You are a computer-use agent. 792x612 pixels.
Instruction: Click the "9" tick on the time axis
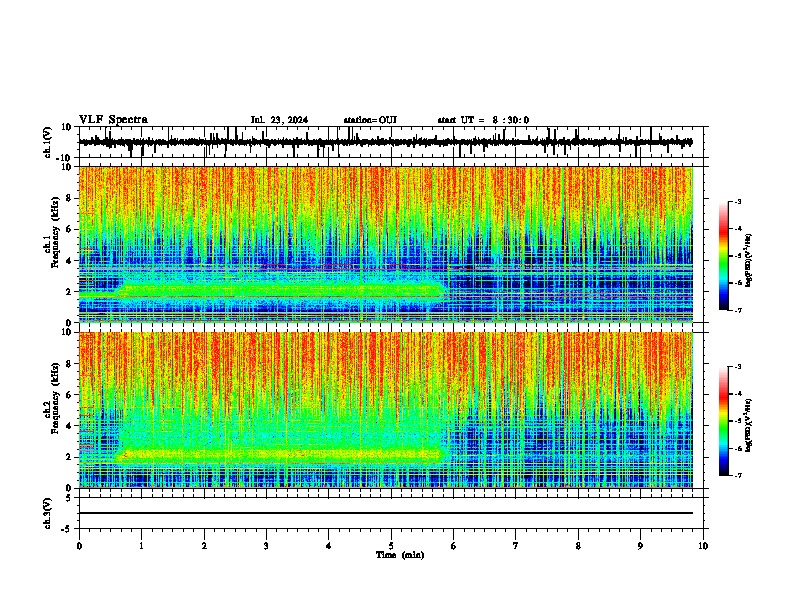[640, 546]
